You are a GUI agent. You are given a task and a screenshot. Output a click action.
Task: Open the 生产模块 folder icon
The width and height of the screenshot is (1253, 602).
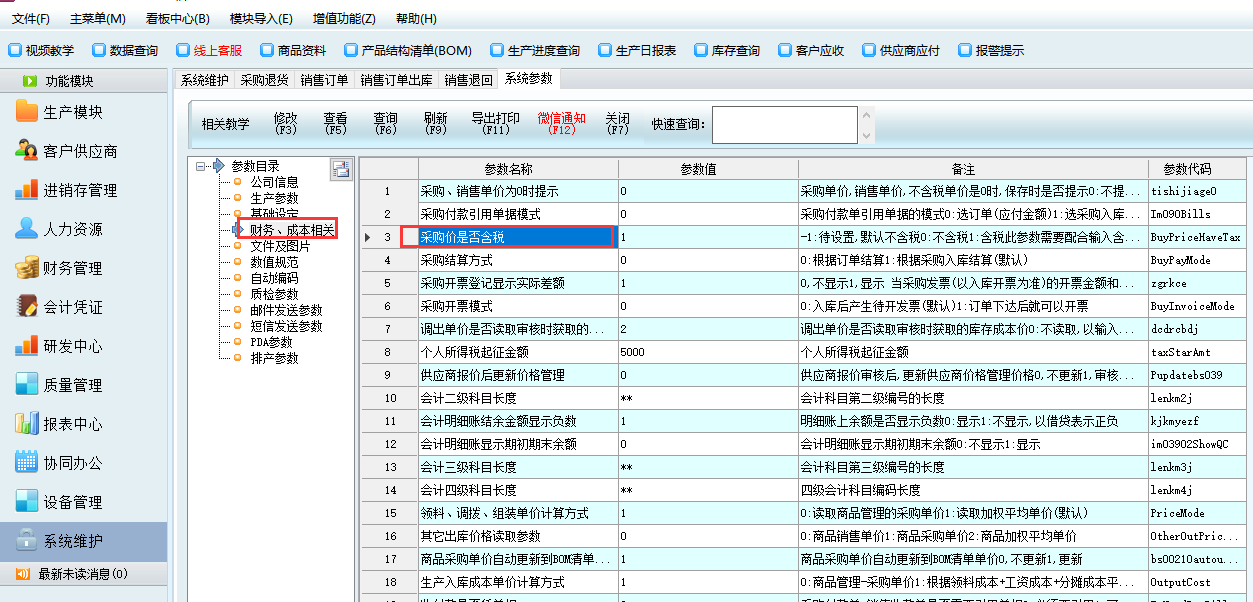tap(27, 112)
